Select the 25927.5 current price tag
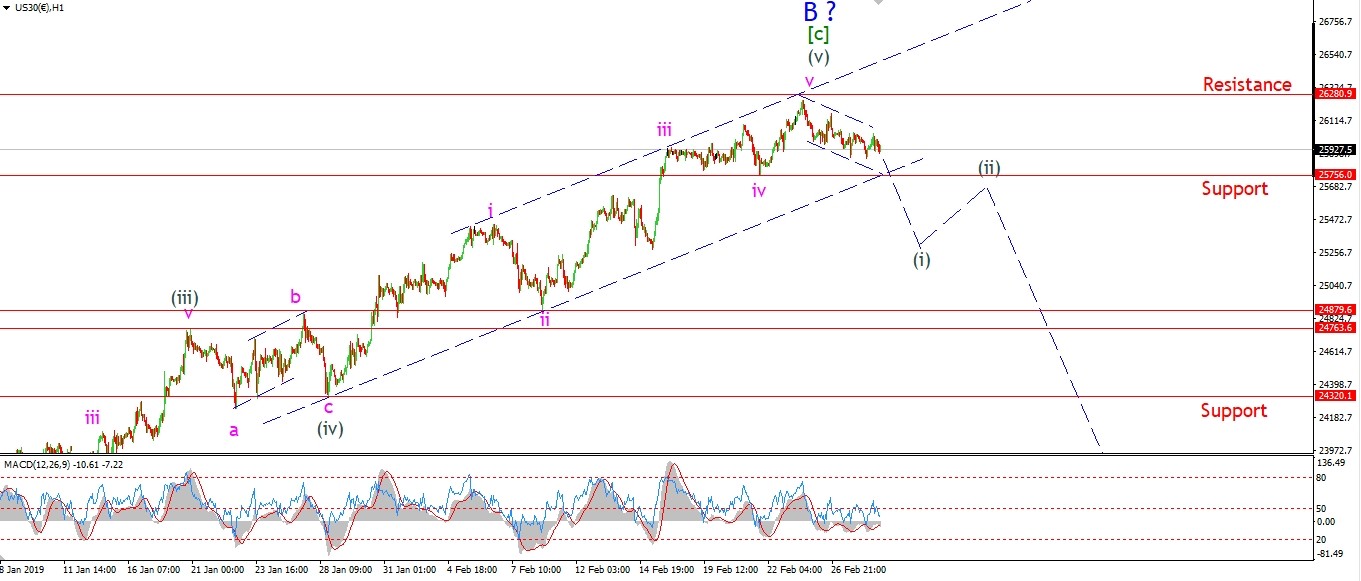 pos(1336,150)
